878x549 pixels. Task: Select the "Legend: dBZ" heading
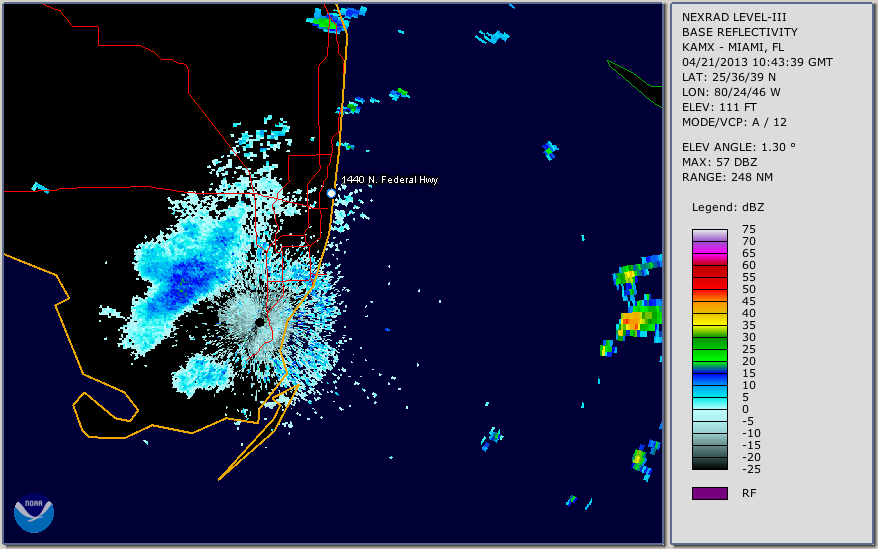pos(728,207)
